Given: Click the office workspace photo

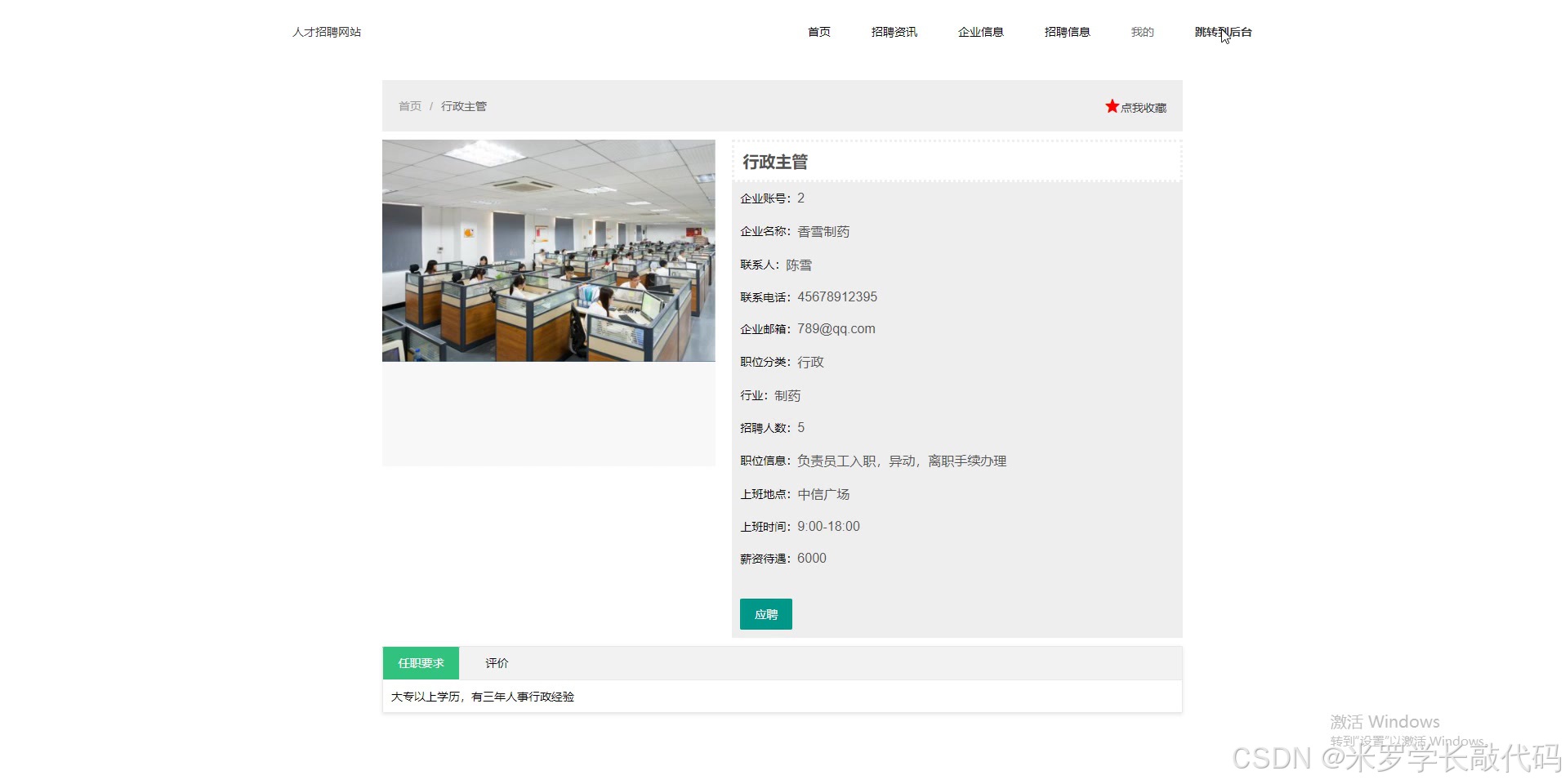Looking at the screenshot, I should 548,250.
